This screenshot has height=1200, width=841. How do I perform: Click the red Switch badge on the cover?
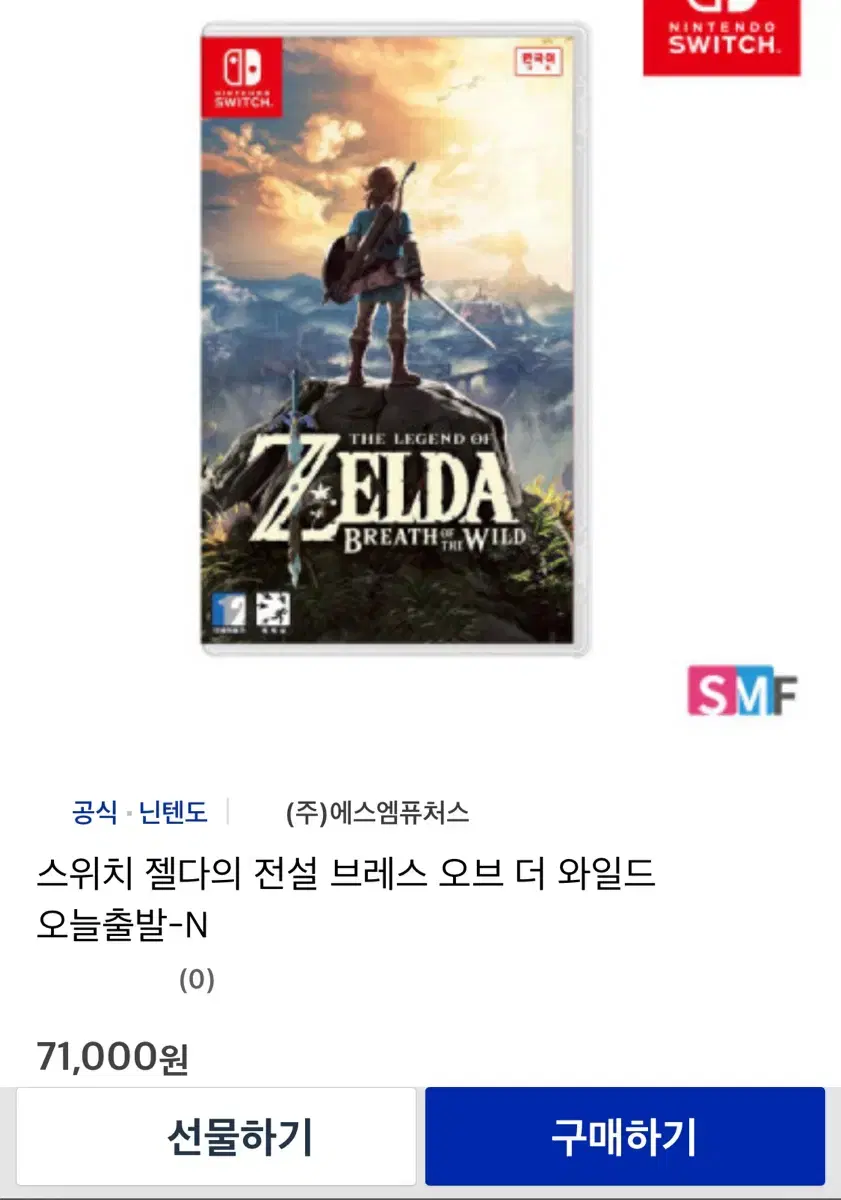tap(241, 77)
